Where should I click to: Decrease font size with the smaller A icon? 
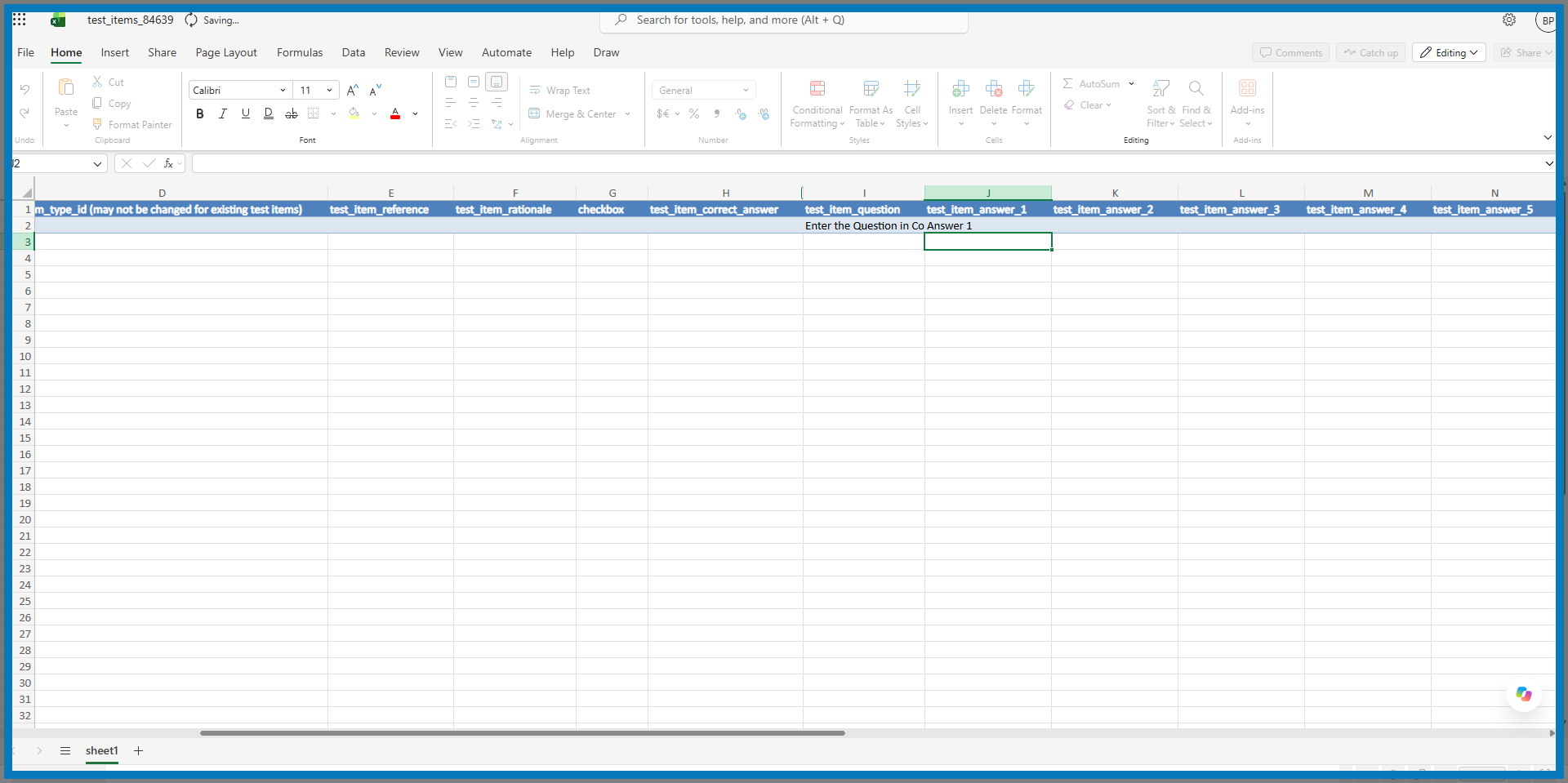376,91
